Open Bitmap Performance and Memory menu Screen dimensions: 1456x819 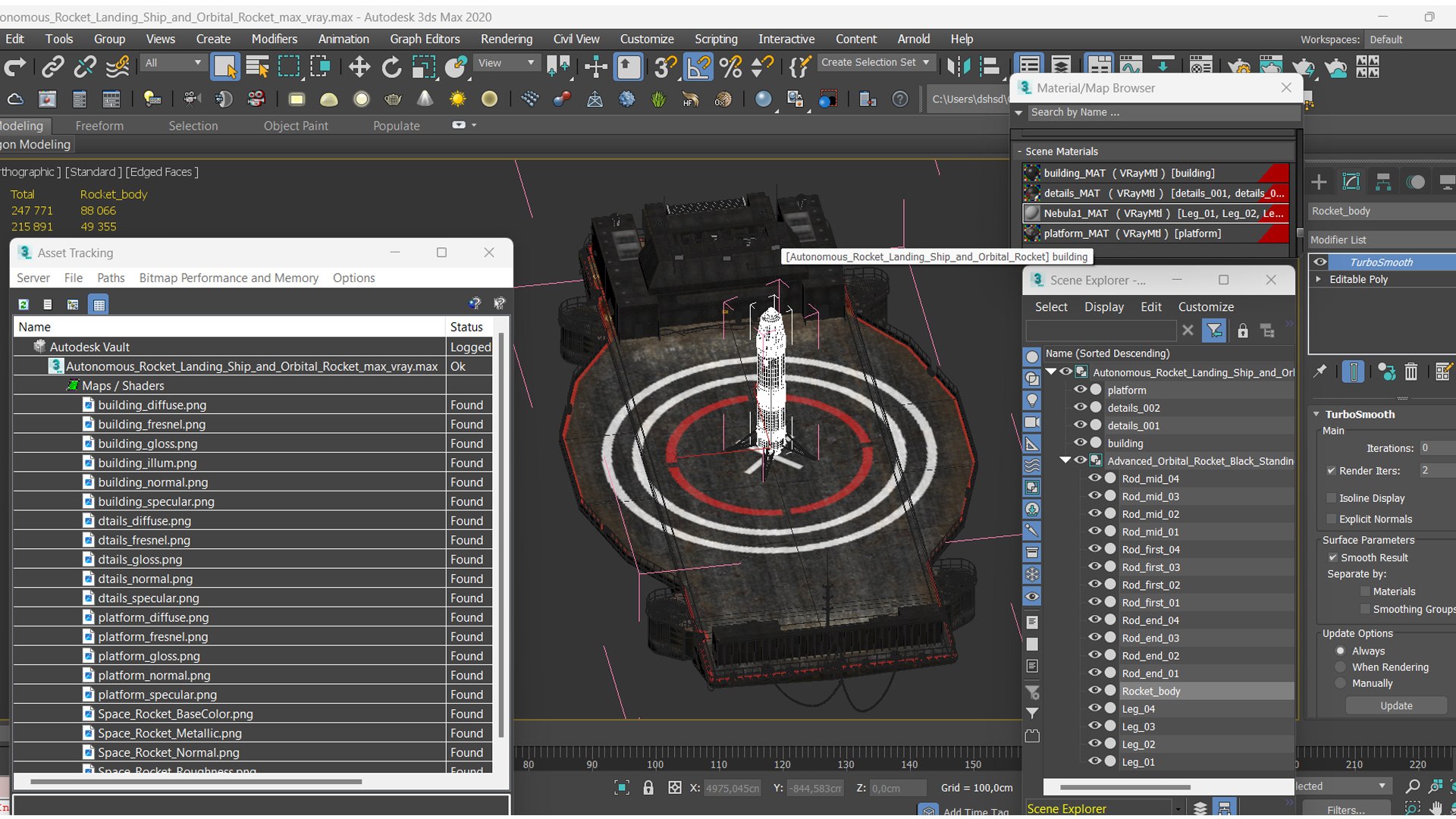[x=228, y=278]
